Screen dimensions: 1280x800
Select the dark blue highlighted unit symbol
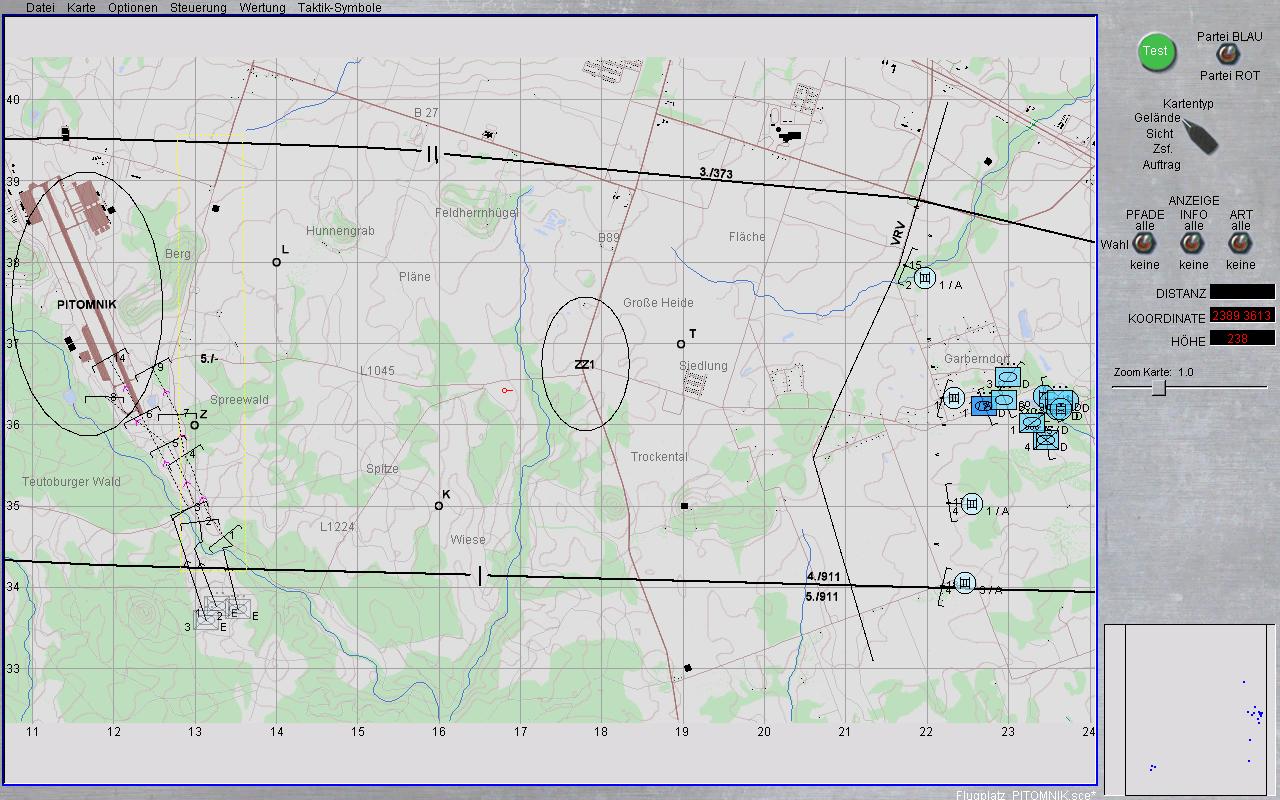983,405
